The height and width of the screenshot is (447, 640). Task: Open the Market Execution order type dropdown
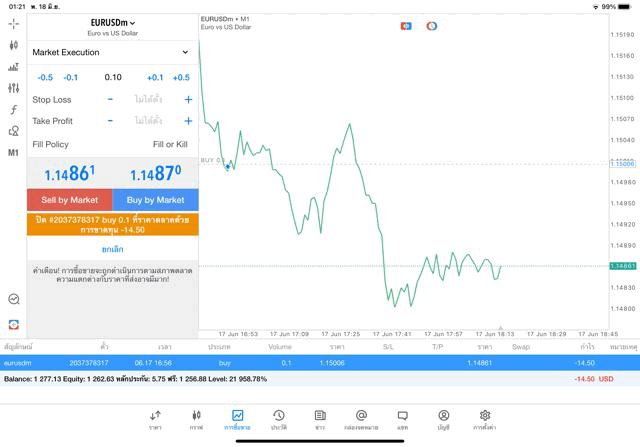click(x=110, y=52)
